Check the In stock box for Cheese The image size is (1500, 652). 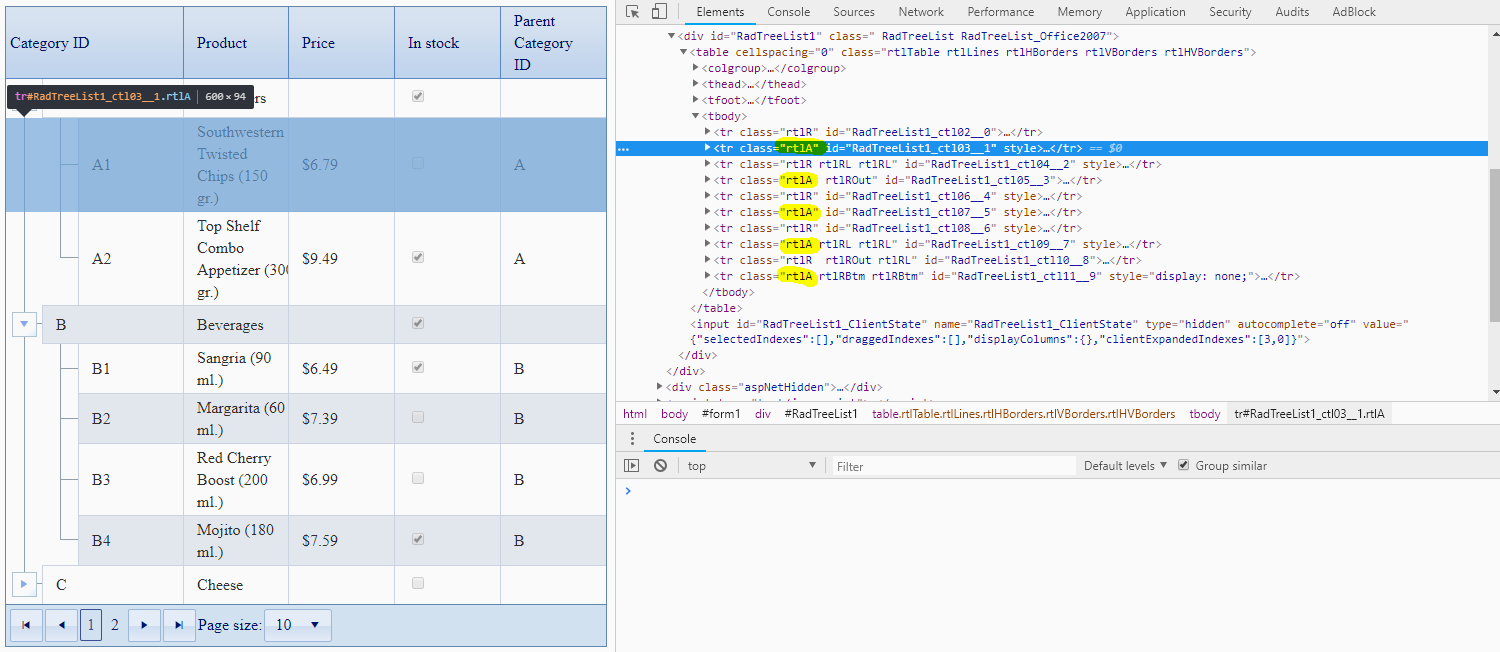pyautogui.click(x=418, y=584)
